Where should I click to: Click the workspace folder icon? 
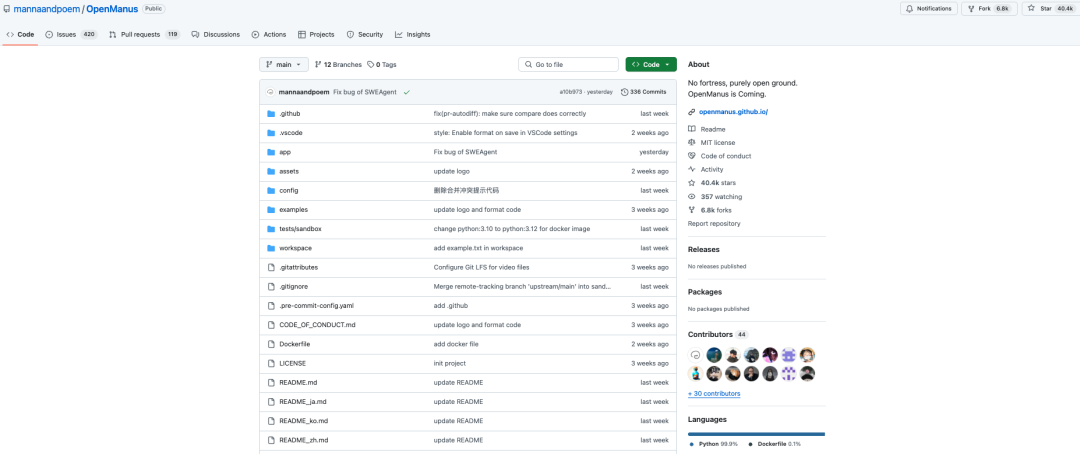[x=271, y=248]
